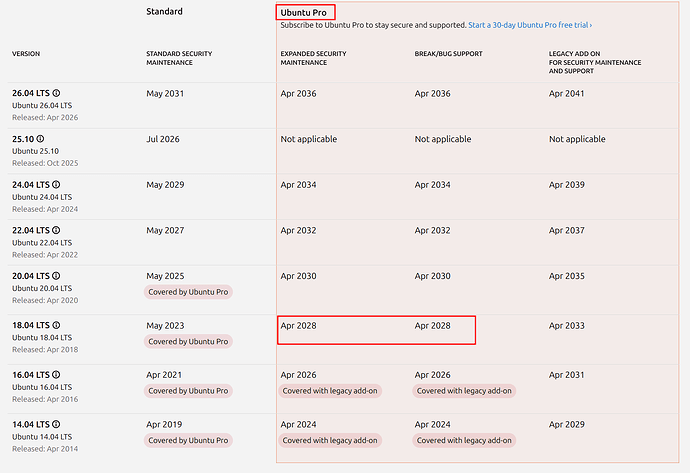
Task: Click Ubuntu 22.04 LTS subtitle
Action: (x=42, y=242)
